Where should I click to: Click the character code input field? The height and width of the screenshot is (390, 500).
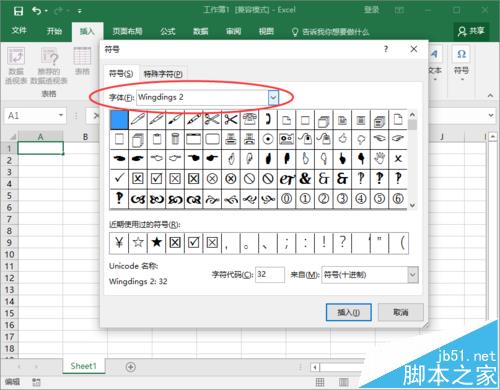pos(270,275)
